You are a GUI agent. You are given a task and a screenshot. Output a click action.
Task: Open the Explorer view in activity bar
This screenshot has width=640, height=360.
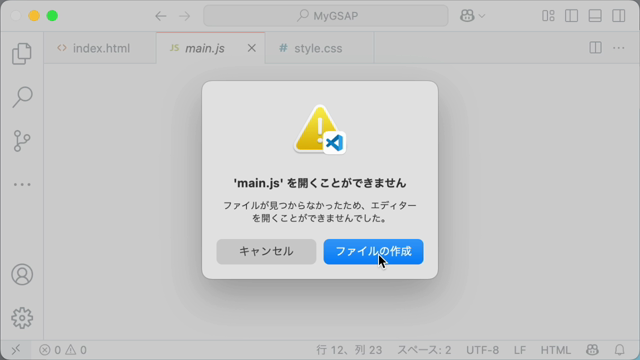click(x=22, y=53)
